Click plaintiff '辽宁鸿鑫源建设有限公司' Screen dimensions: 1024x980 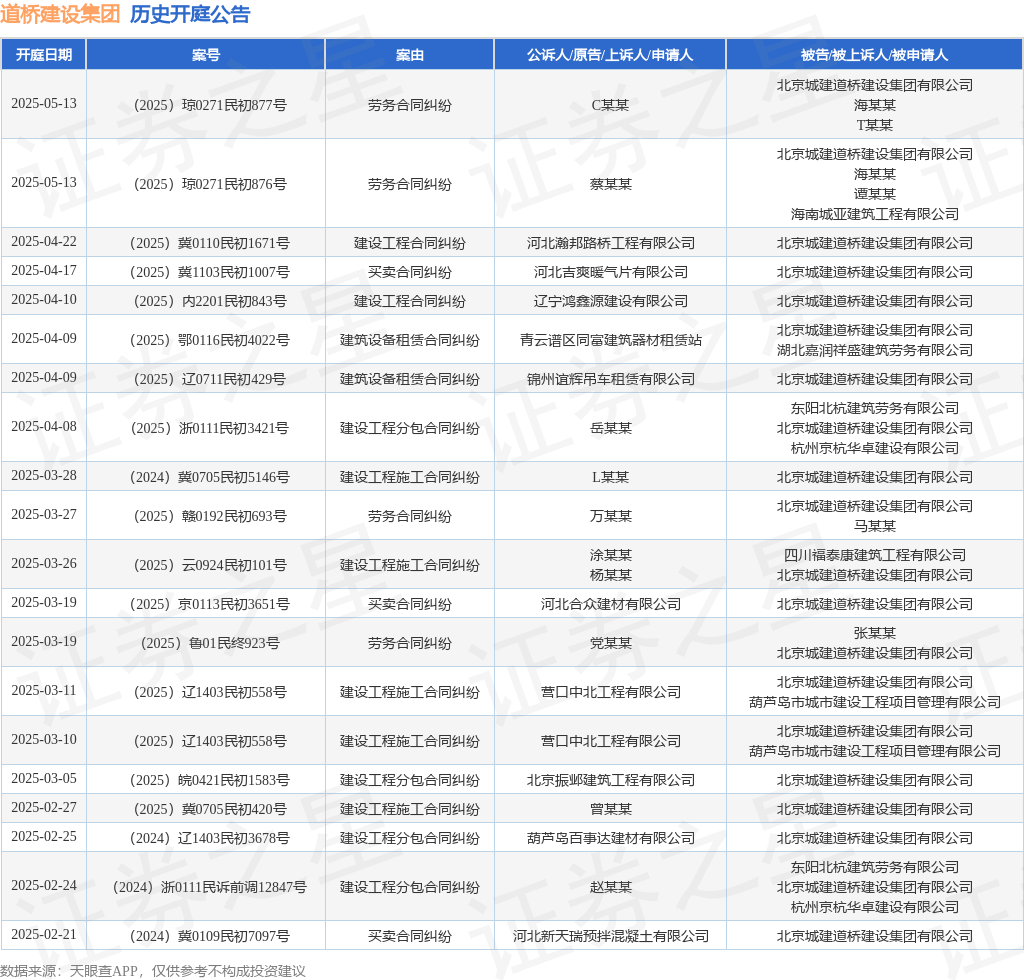pyautogui.click(x=610, y=301)
